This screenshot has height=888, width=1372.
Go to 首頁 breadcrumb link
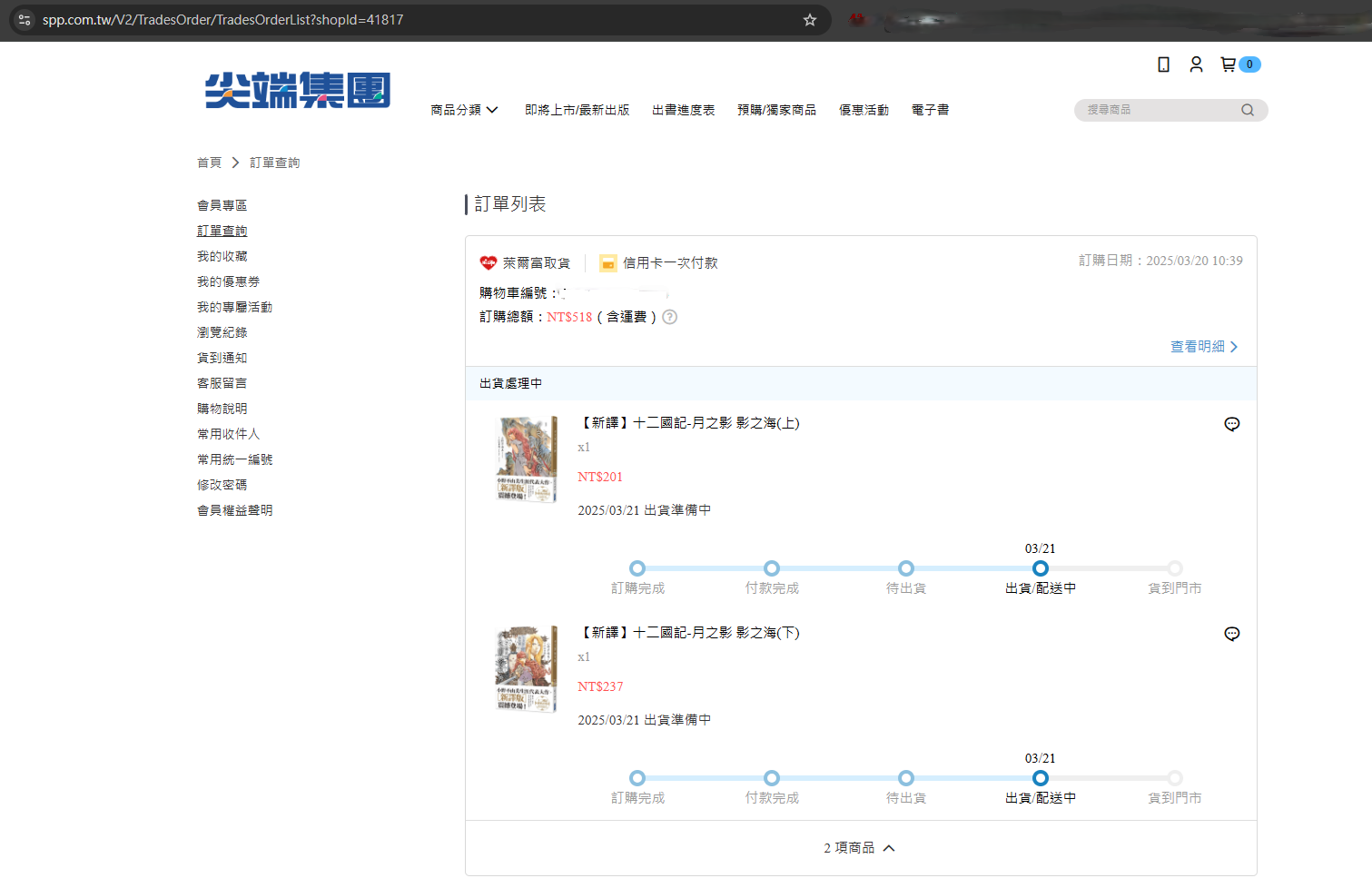pyautogui.click(x=210, y=163)
